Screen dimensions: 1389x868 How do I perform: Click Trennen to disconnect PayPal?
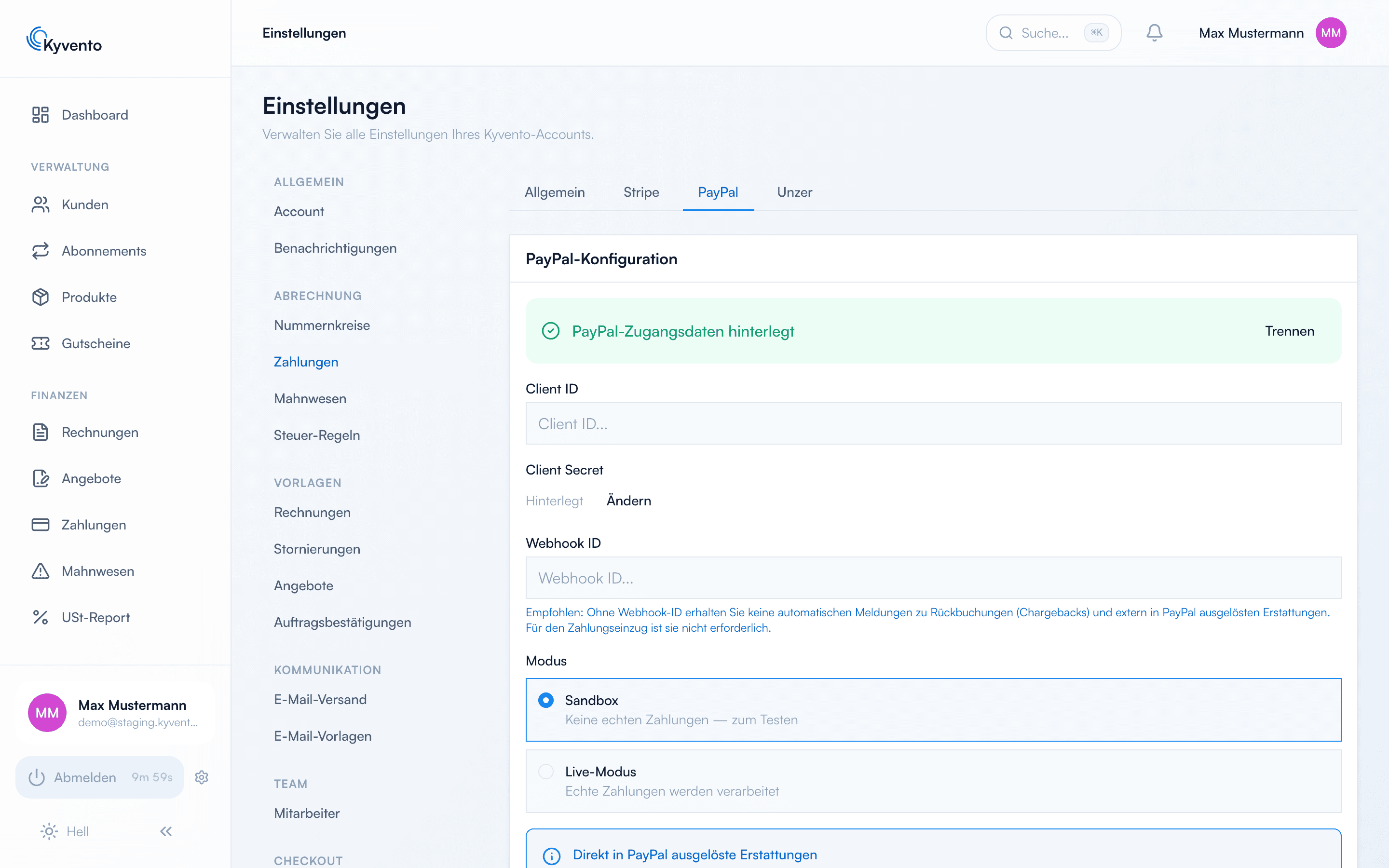click(x=1290, y=331)
